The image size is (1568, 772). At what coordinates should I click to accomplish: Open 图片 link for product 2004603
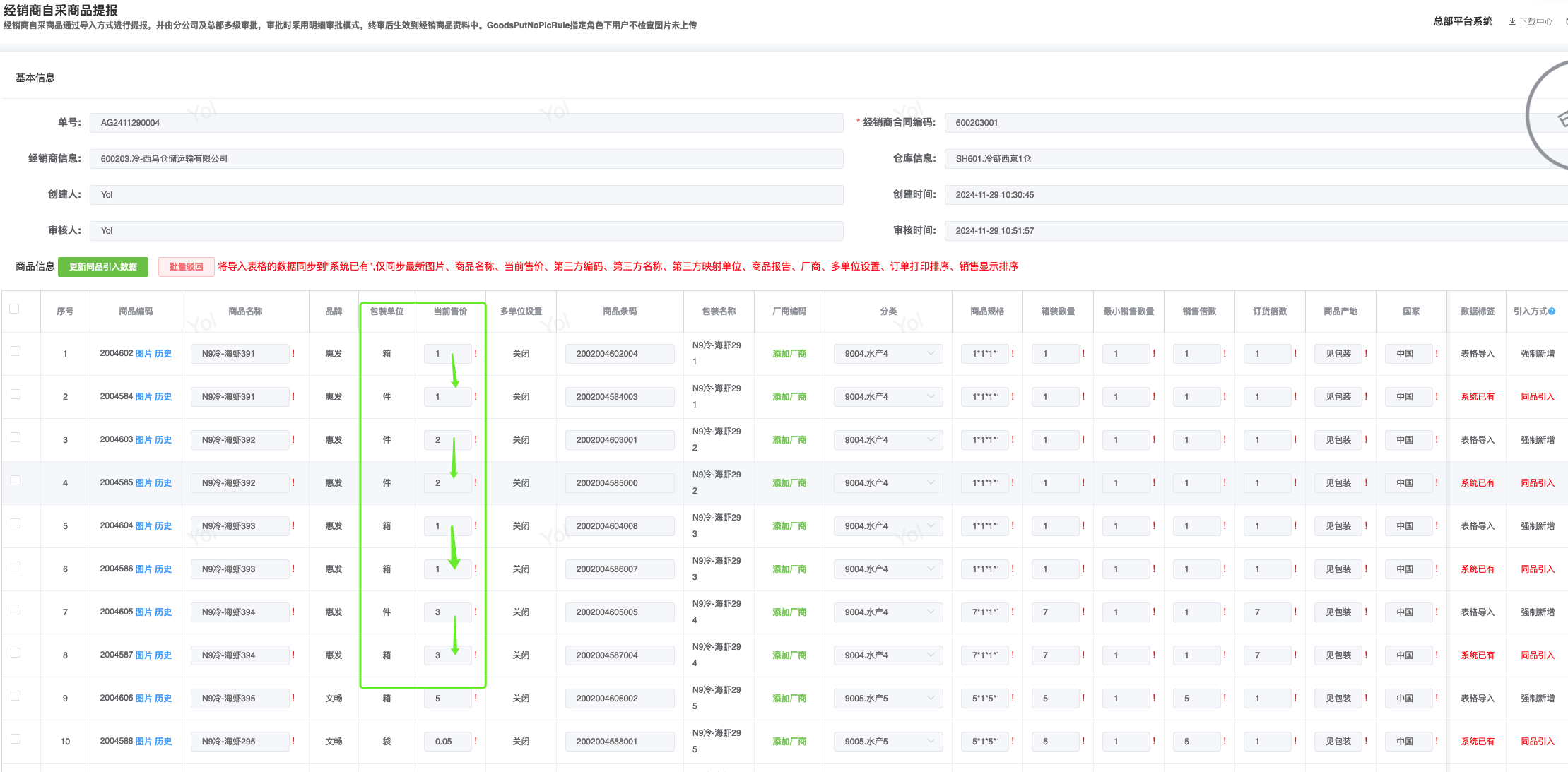(143, 439)
